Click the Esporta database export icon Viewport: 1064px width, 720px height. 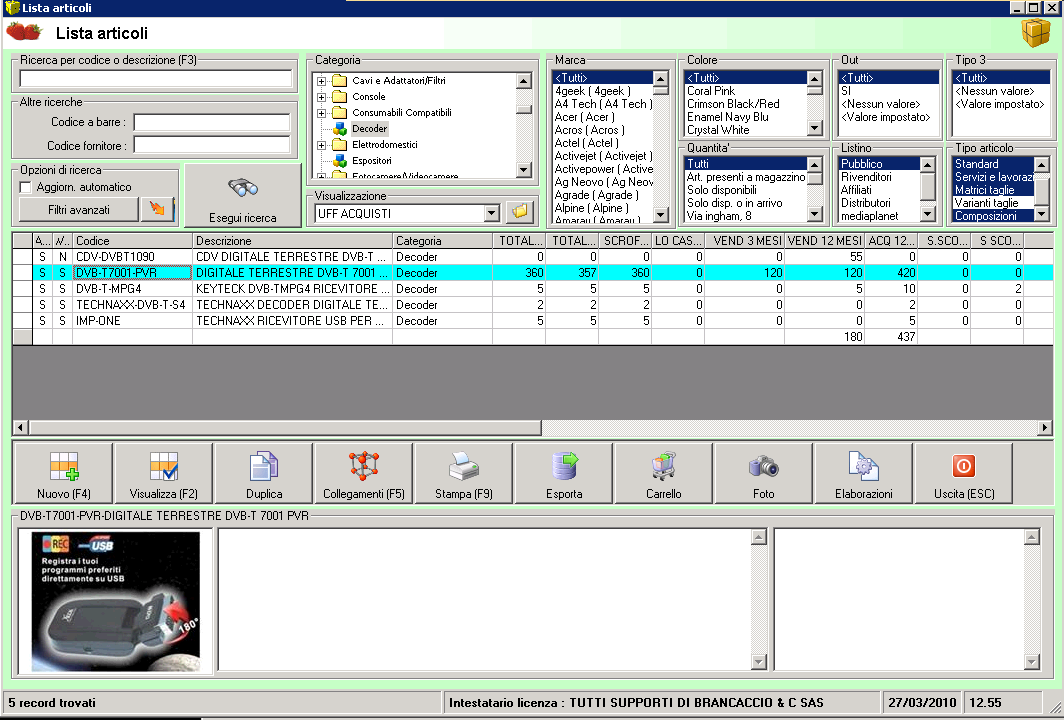click(564, 467)
